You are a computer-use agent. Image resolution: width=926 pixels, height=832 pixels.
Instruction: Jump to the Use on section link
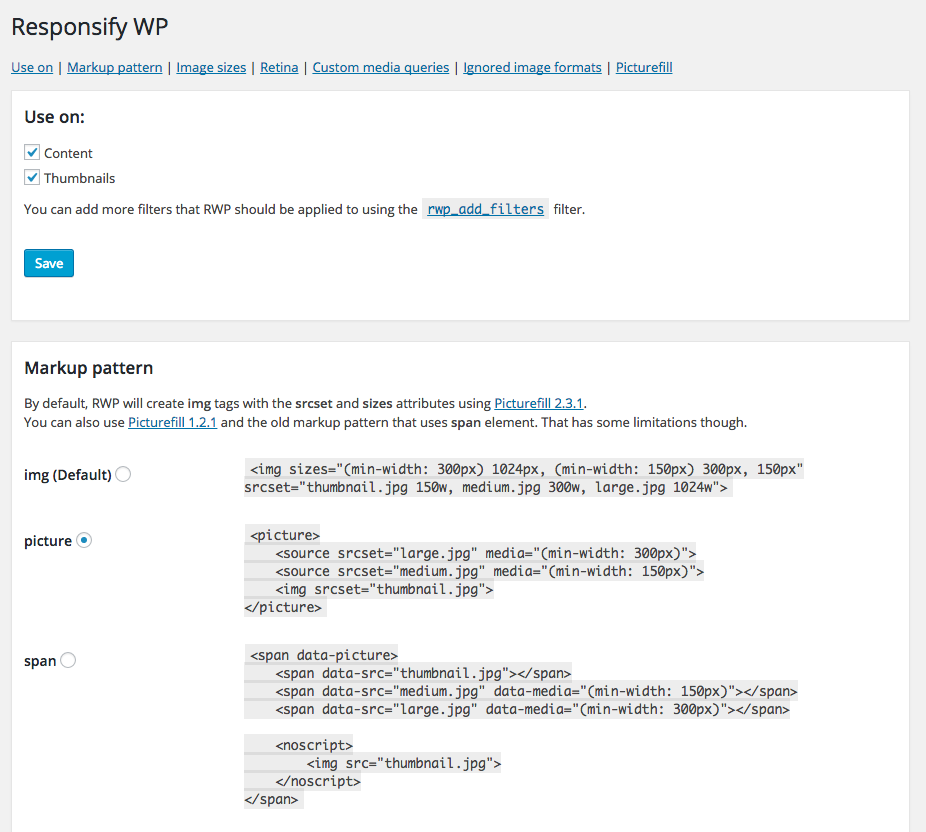tap(32, 67)
